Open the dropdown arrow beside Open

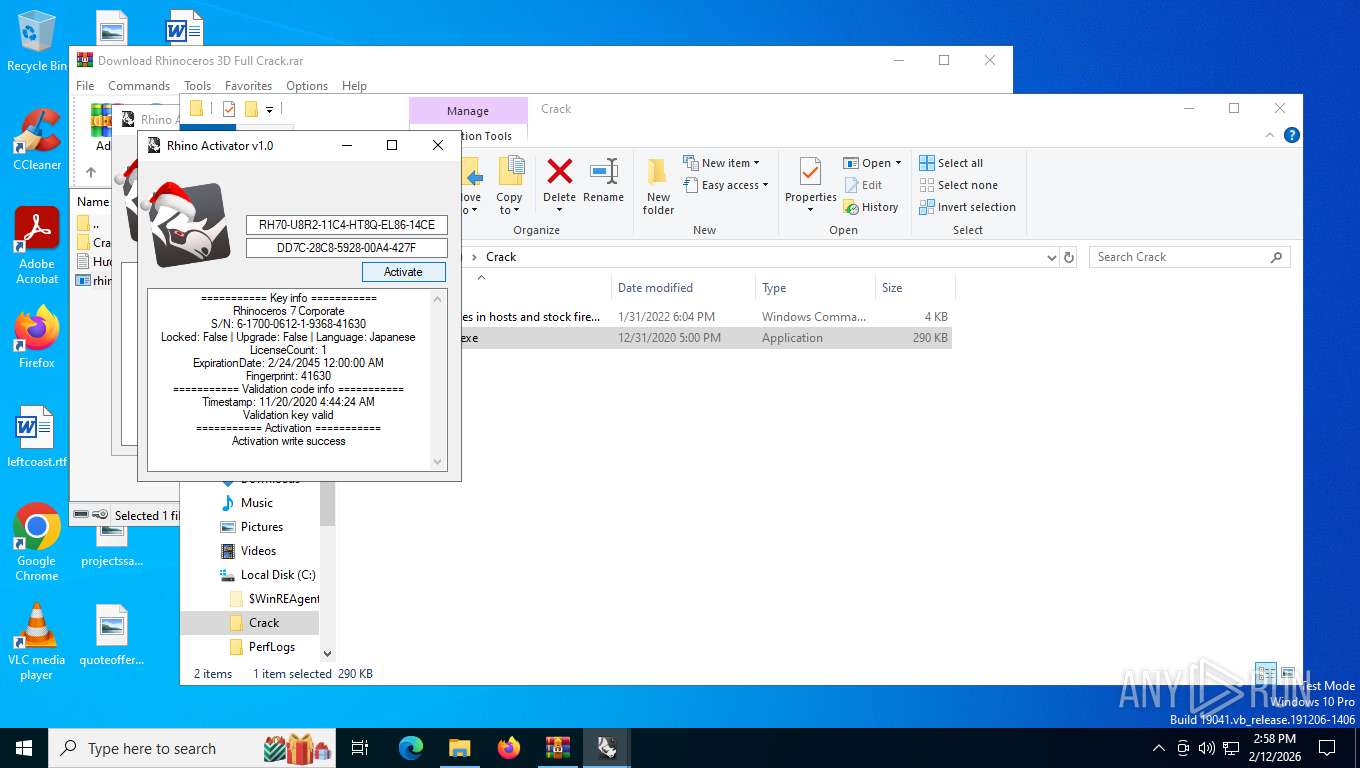point(898,163)
